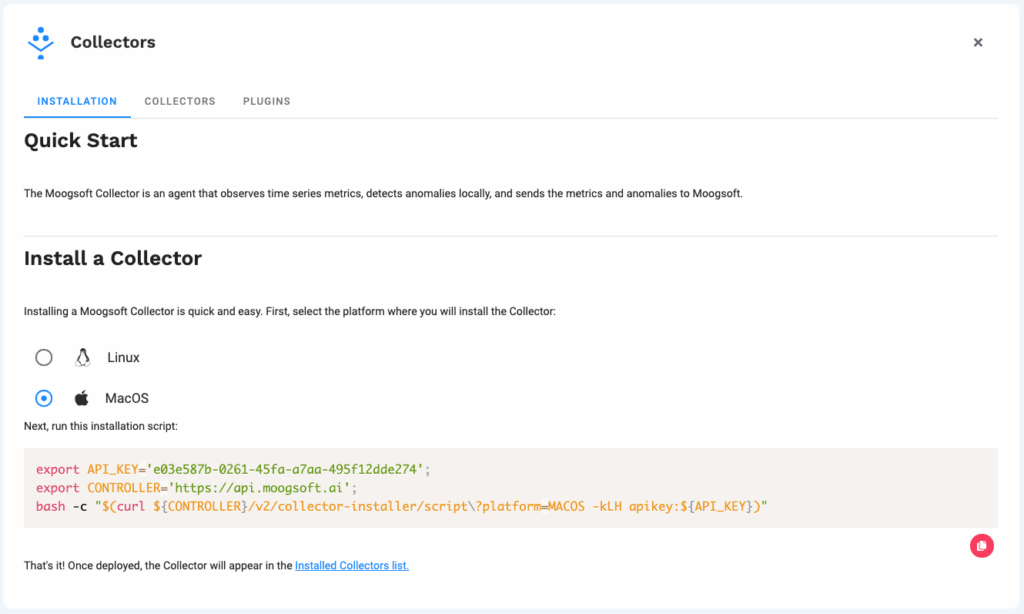
Task: Click 'Installing a Moogsoft Collector is quick' sentence
Action: [290, 312]
